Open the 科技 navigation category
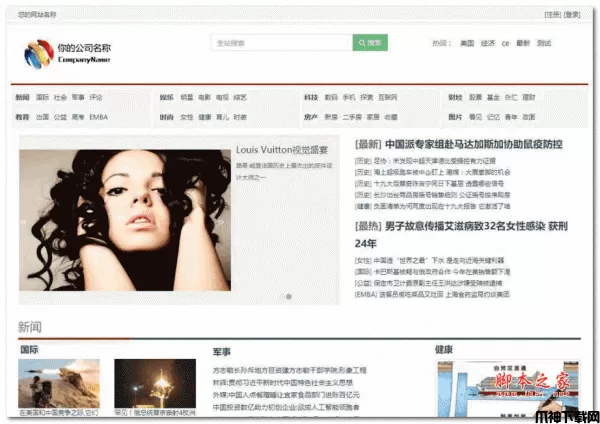Image resolution: width=600 pixels, height=424 pixels. [311, 97]
